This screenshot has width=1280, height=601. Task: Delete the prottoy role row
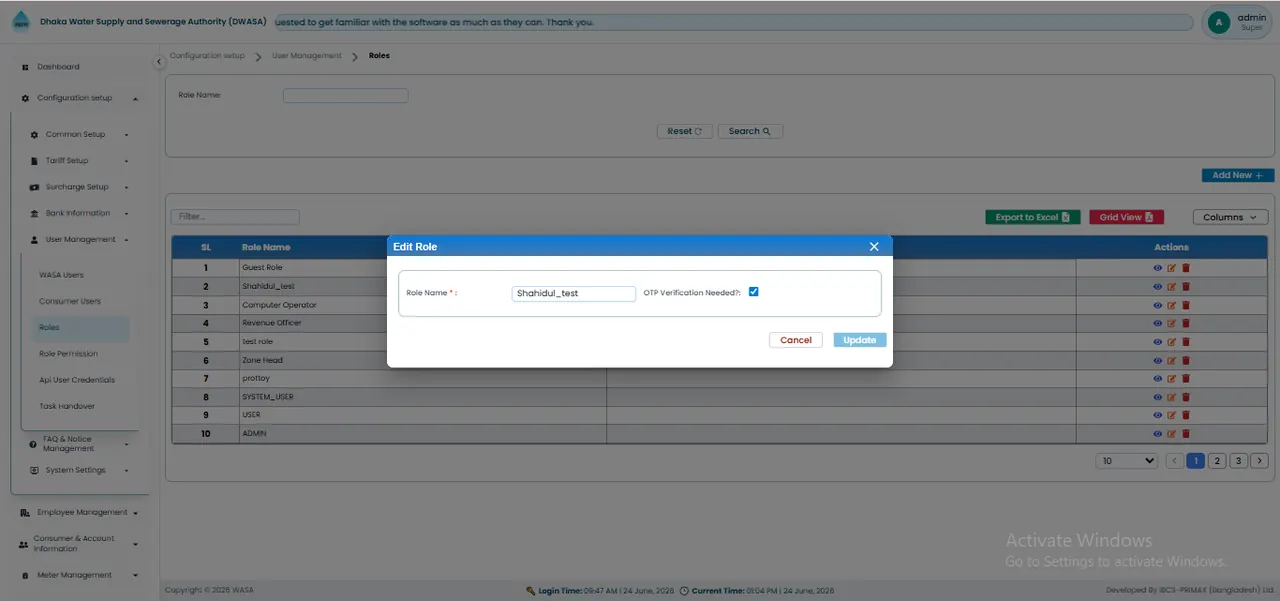click(1186, 378)
